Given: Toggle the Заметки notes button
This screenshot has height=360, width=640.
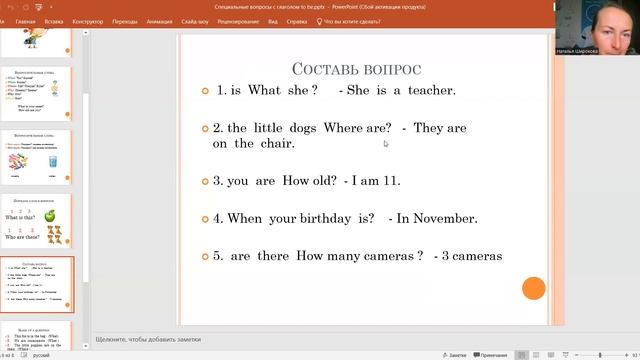Looking at the screenshot, I should 454,355.
